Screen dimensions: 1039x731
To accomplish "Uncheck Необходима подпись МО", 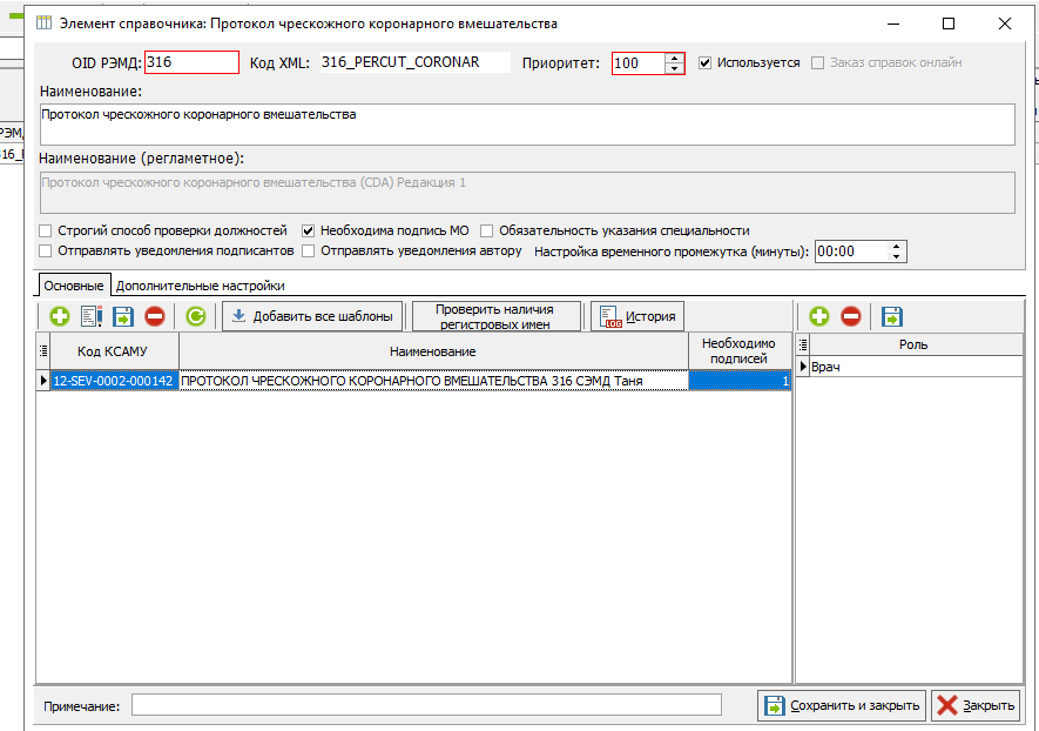I will 308,231.
